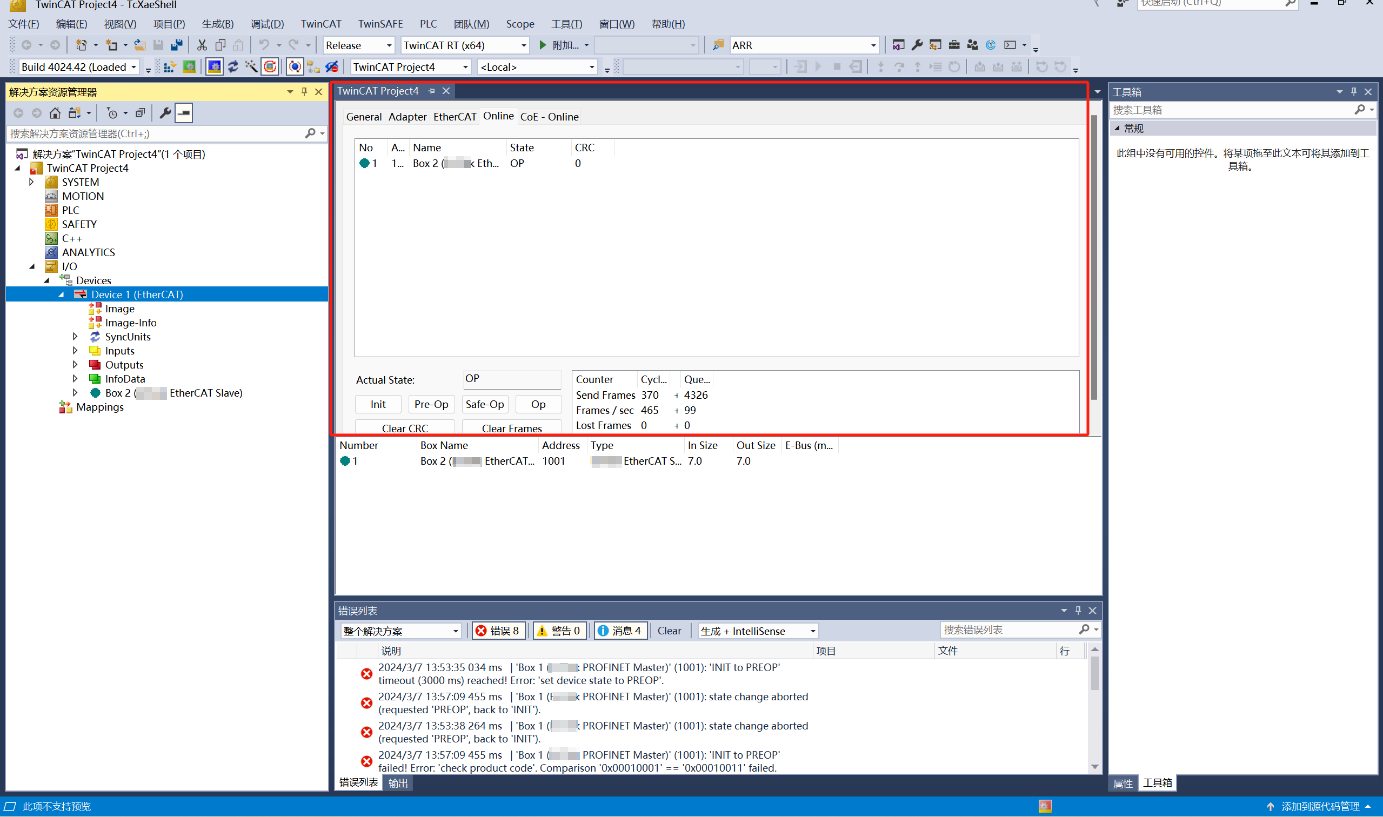Click the Scan magic wand icon
The height and width of the screenshot is (817, 1383).
250,67
